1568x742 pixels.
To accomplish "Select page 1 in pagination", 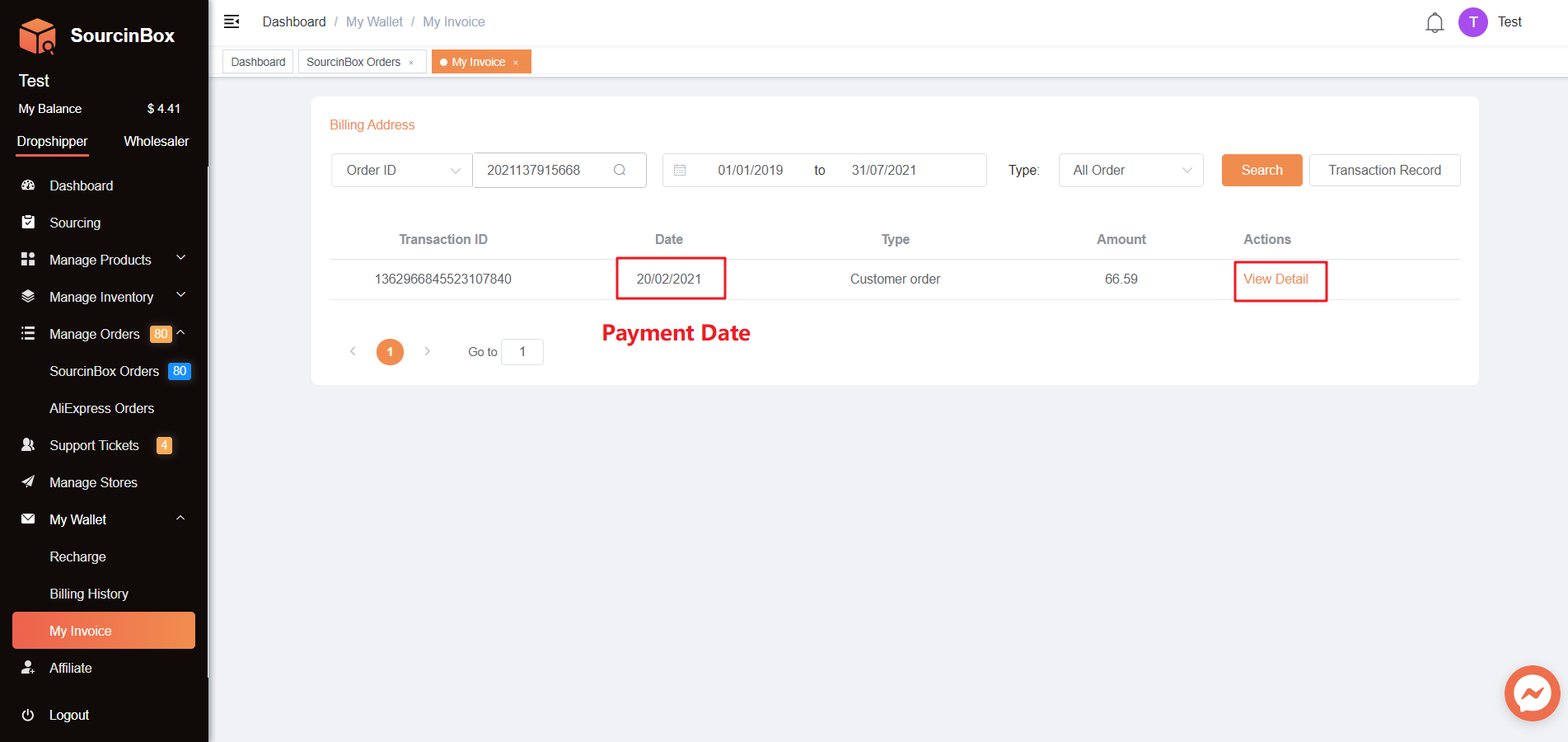I will pyautogui.click(x=390, y=351).
